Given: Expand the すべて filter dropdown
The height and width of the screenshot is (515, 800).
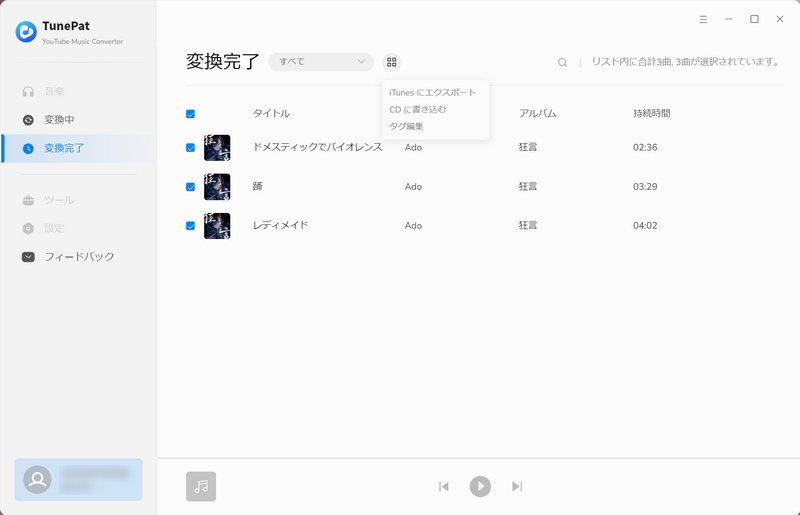Looking at the screenshot, I should [321, 62].
